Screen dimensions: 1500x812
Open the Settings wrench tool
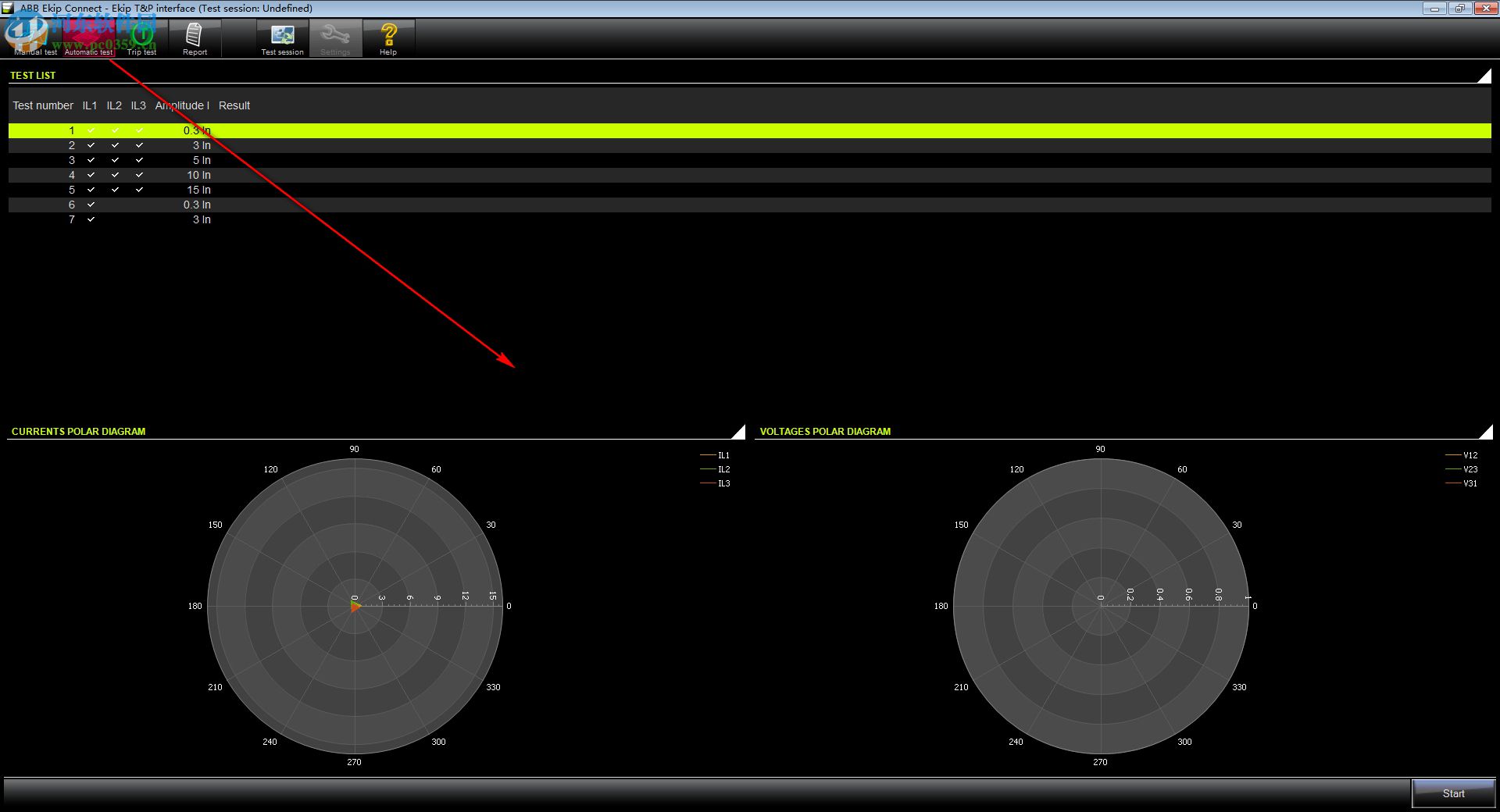tap(335, 38)
